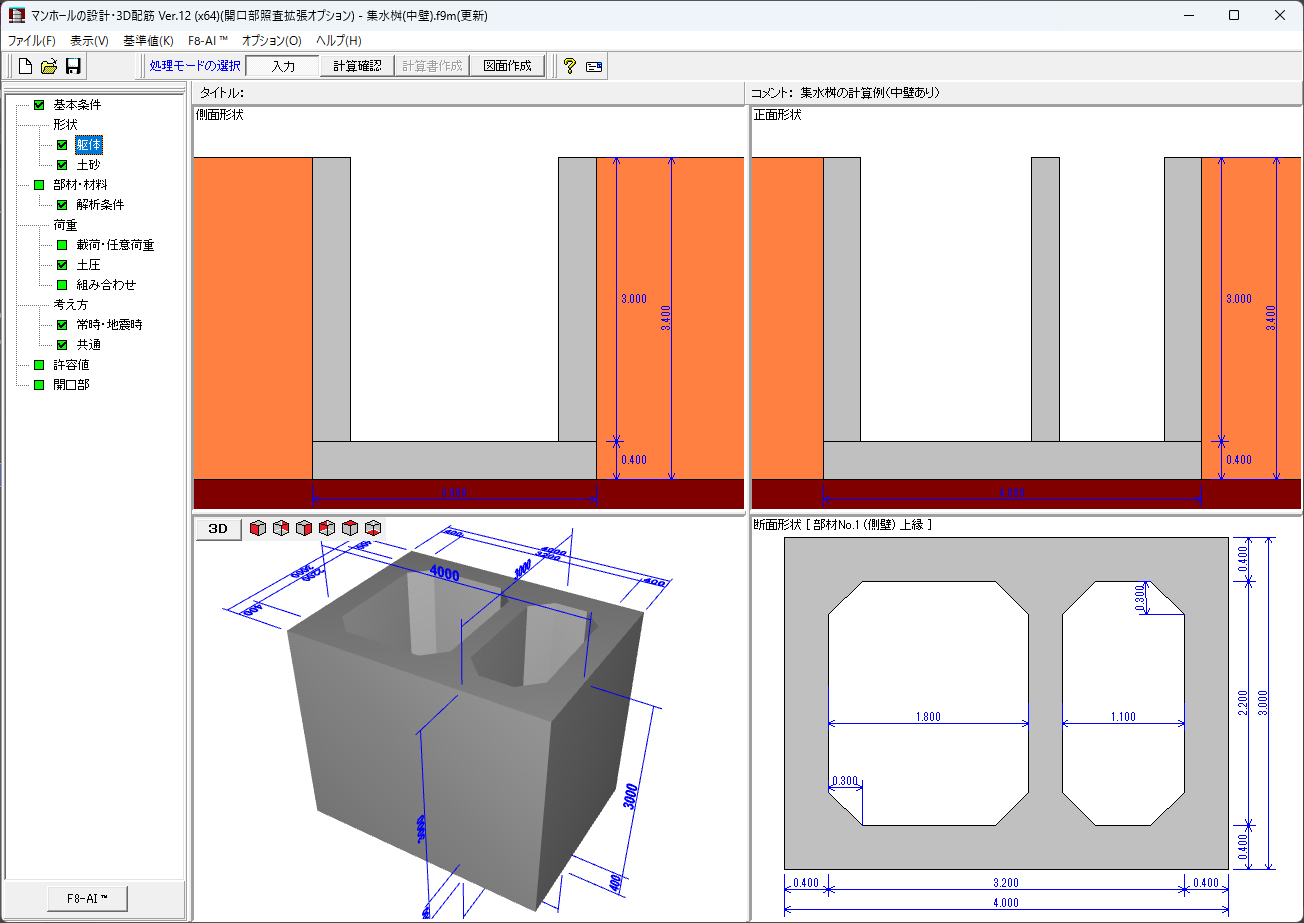
Task: Click the checked box beside 常時・地震時
Action: coord(62,325)
